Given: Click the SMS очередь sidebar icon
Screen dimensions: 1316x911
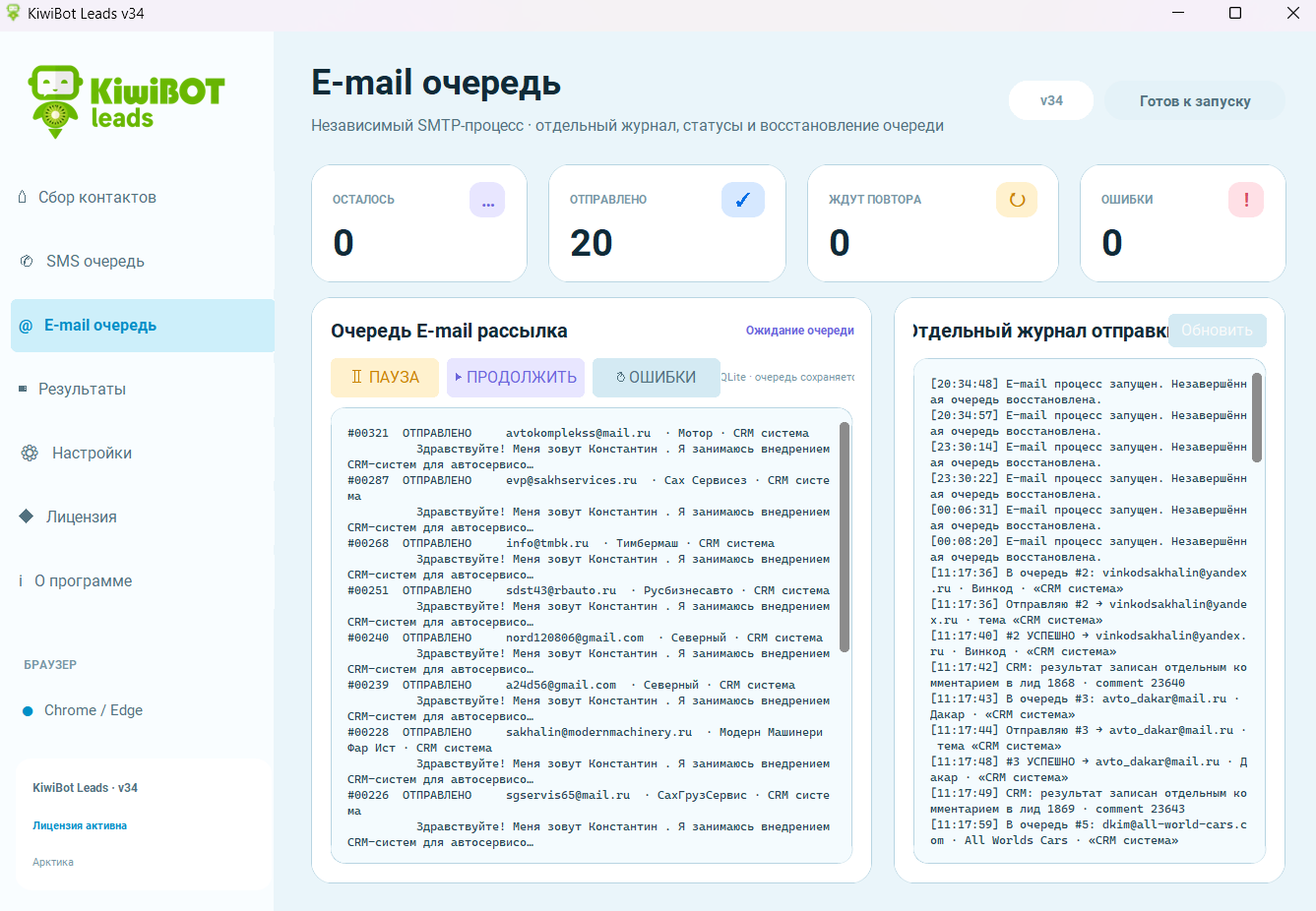Looking at the screenshot, I should 27,261.
